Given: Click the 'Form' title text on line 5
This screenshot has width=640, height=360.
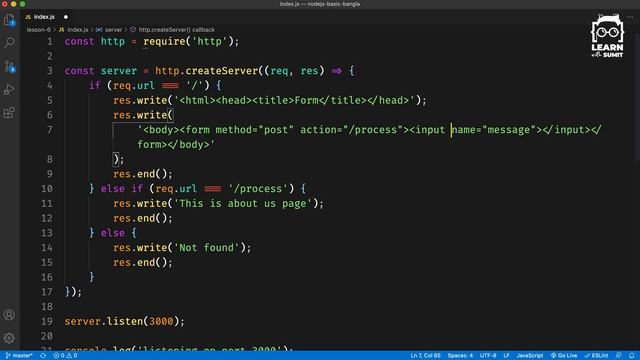Looking at the screenshot, I should (307, 100).
